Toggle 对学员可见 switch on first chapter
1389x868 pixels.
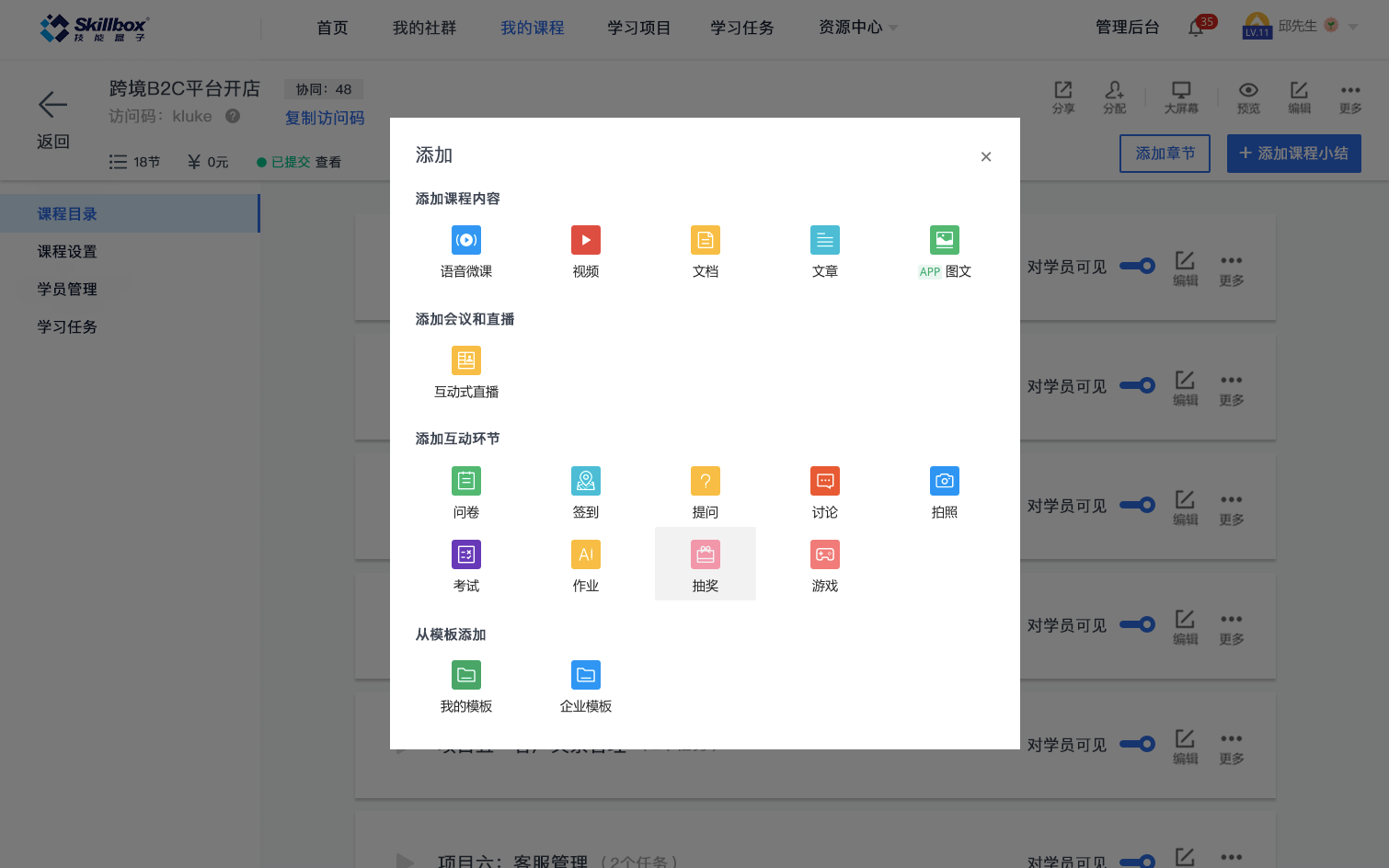click(1138, 267)
